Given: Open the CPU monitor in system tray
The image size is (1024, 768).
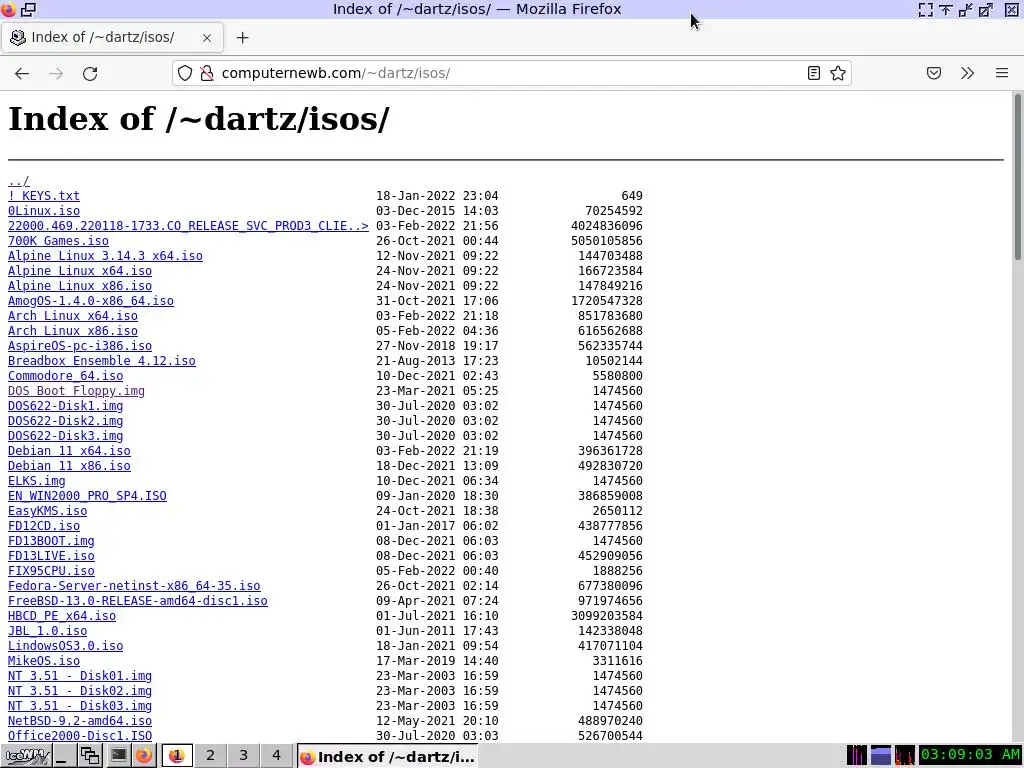Looking at the screenshot, I should pos(856,756).
